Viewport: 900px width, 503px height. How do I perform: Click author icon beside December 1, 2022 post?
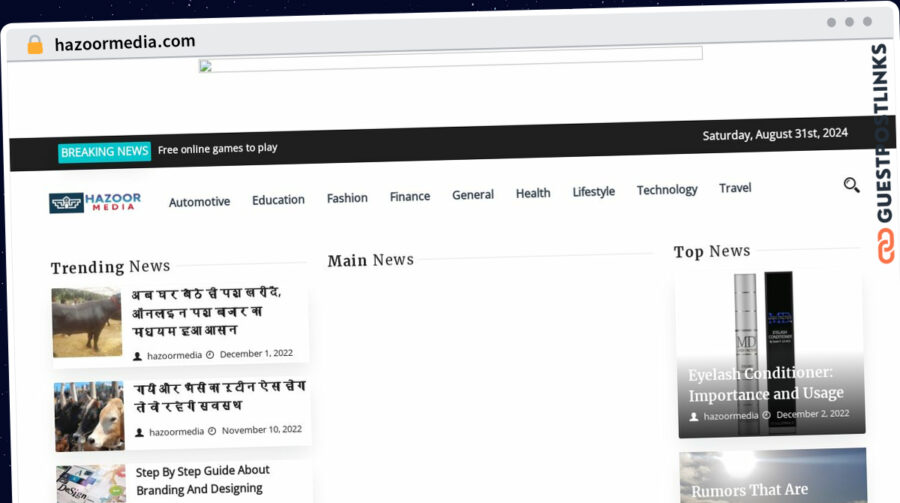pyautogui.click(x=137, y=356)
